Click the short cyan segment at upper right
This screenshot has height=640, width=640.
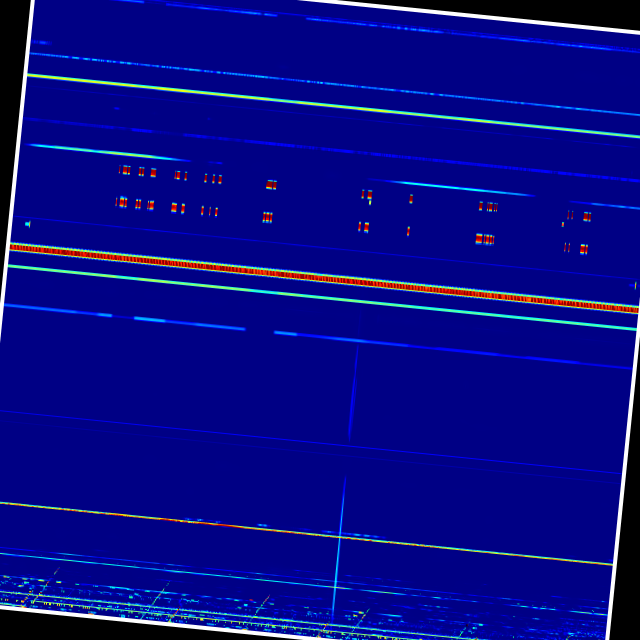460,187
